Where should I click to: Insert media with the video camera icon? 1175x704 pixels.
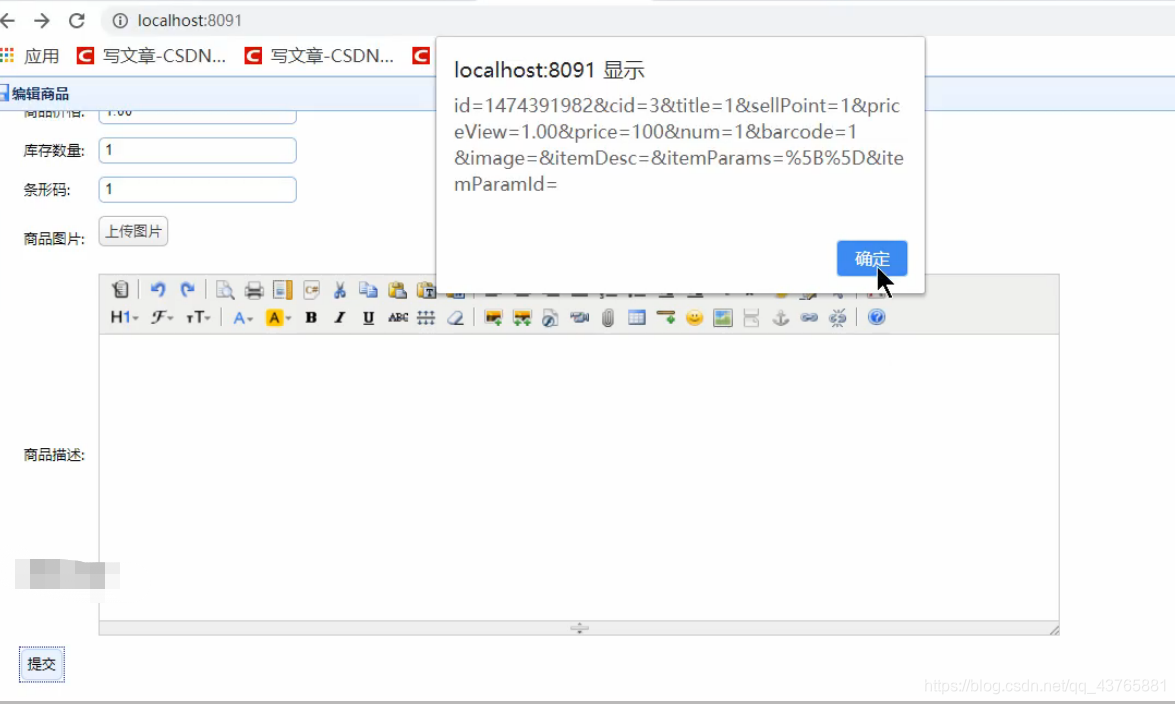(579, 318)
